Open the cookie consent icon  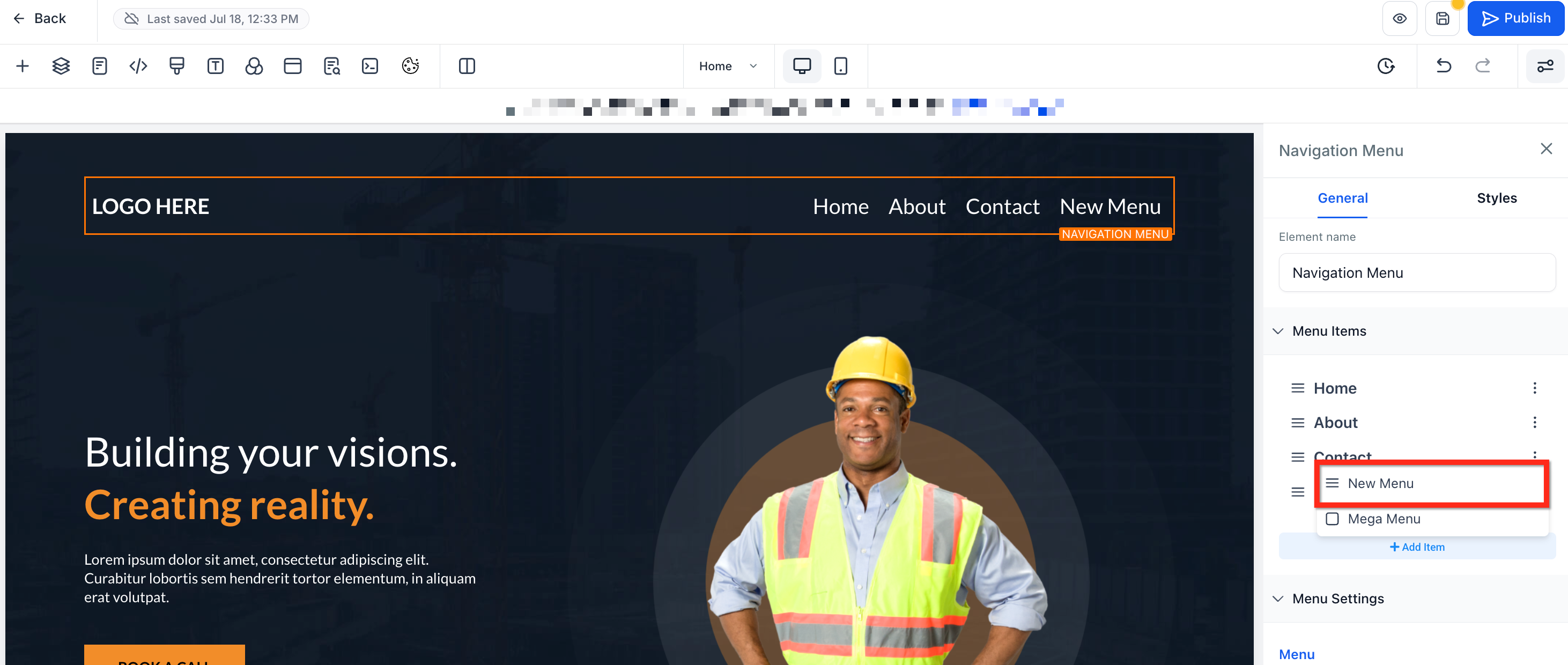coord(410,66)
